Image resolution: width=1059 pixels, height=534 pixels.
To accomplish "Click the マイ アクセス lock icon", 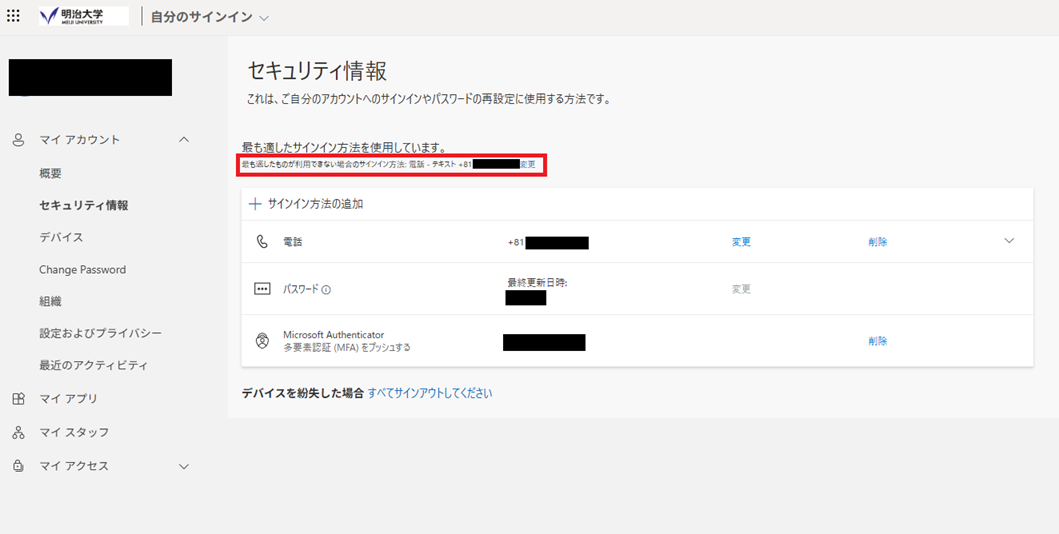I will coord(18,466).
